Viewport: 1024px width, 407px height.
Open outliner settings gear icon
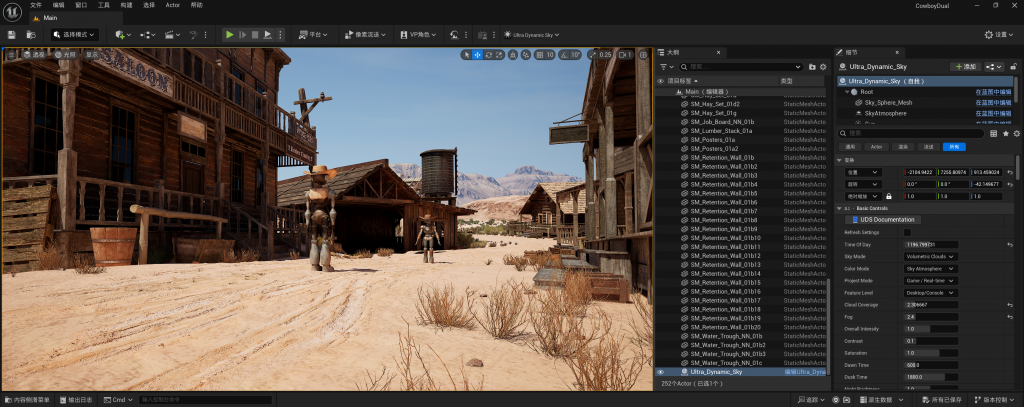(823, 66)
